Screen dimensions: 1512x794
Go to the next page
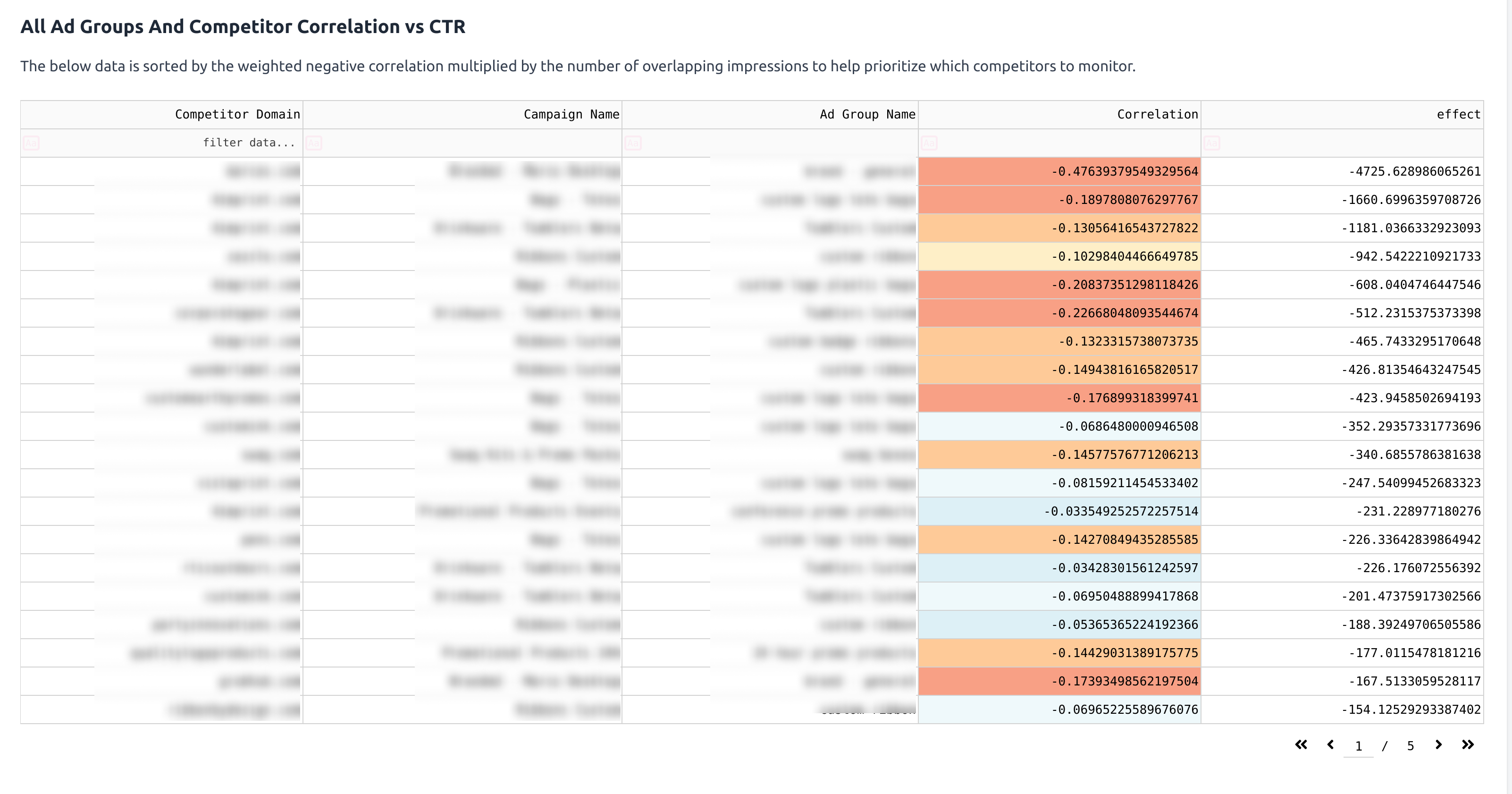pos(1438,744)
